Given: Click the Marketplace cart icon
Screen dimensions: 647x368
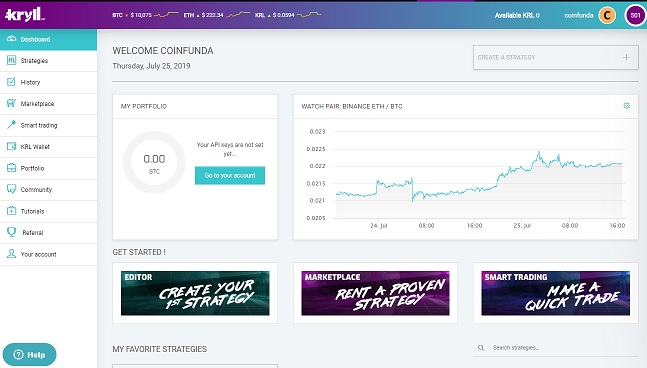Looking at the screenshot, I should pyautogui.click(x=12, y=103).
